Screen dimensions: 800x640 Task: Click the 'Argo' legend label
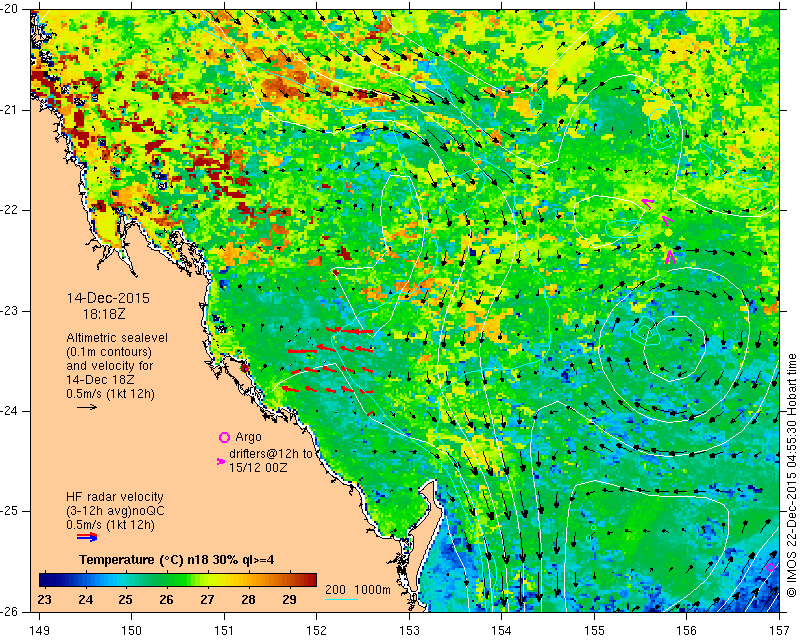click(248, 437)
